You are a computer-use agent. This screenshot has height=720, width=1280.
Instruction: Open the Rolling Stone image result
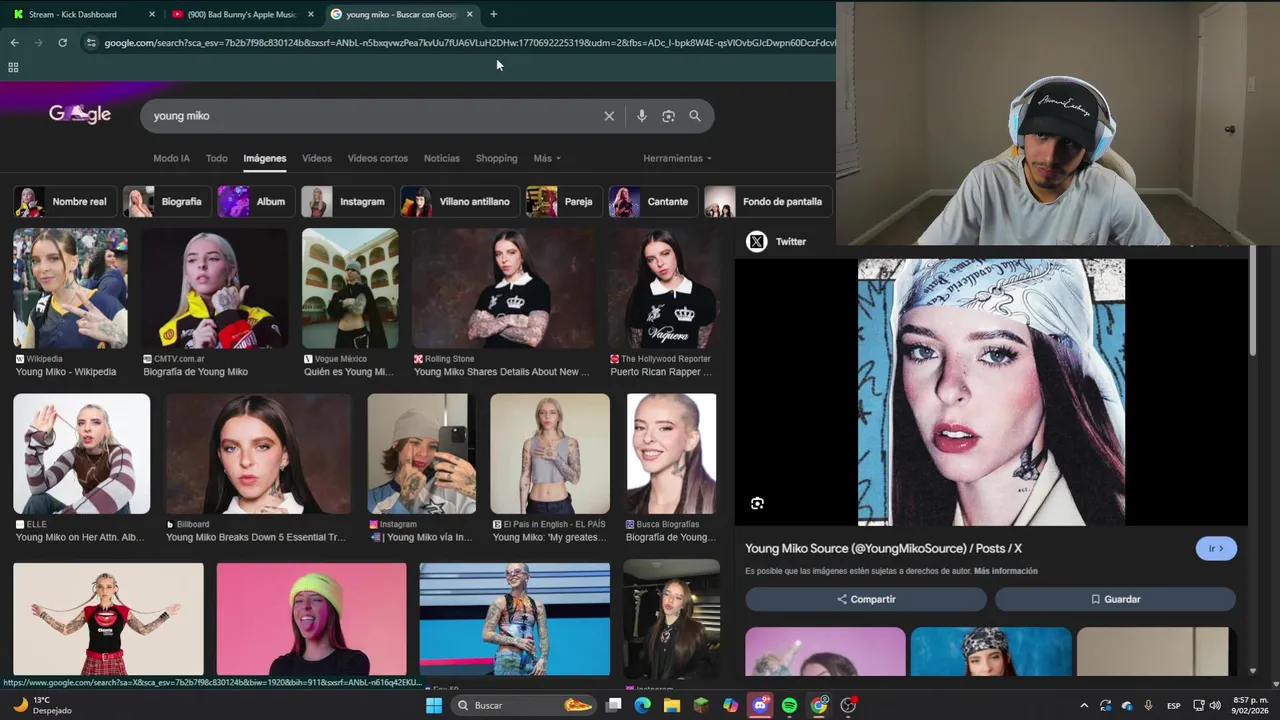click(x=503, y=288)
